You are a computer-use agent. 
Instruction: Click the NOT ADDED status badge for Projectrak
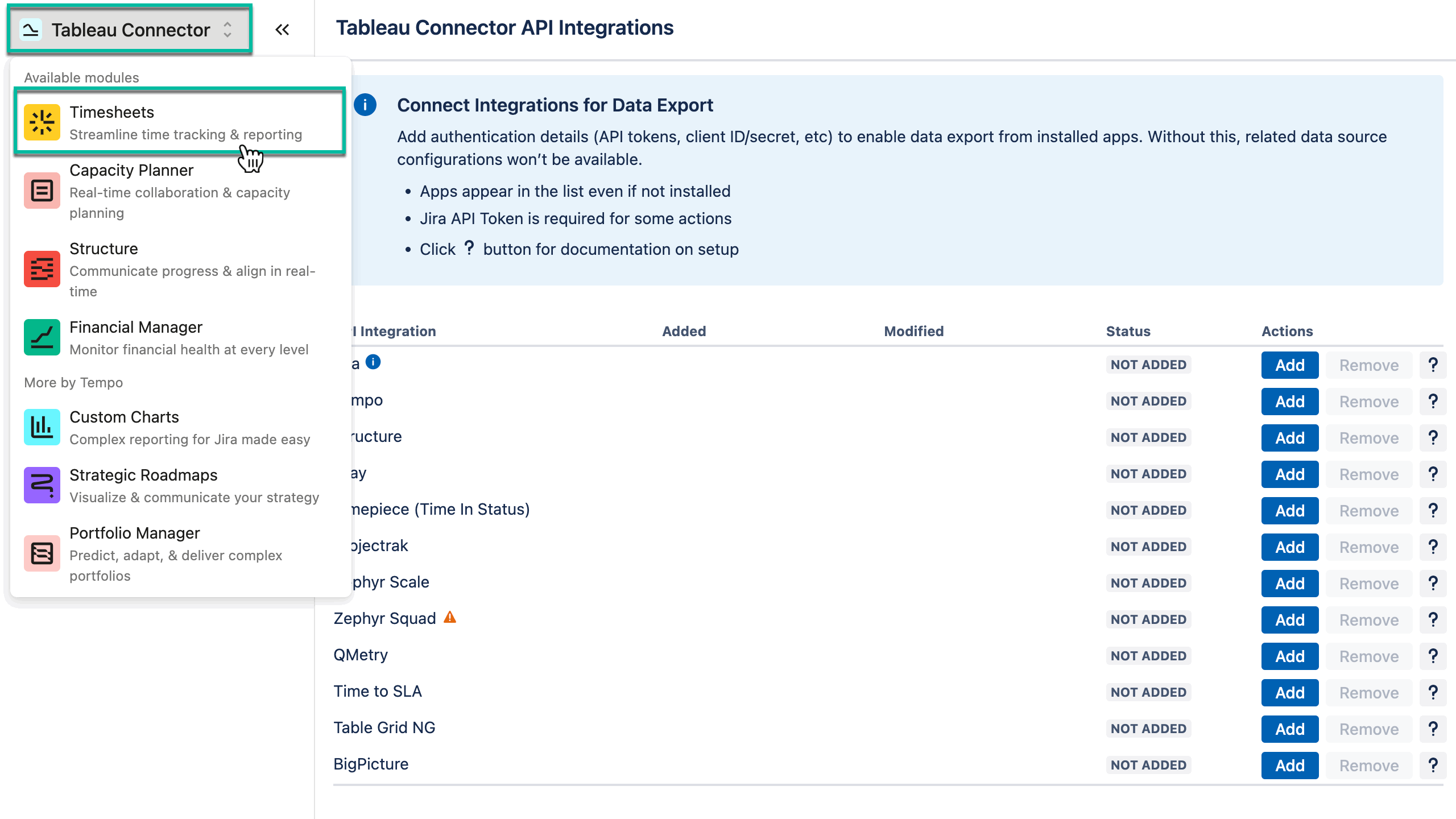pyautogui.click(x=1148, y=547)
